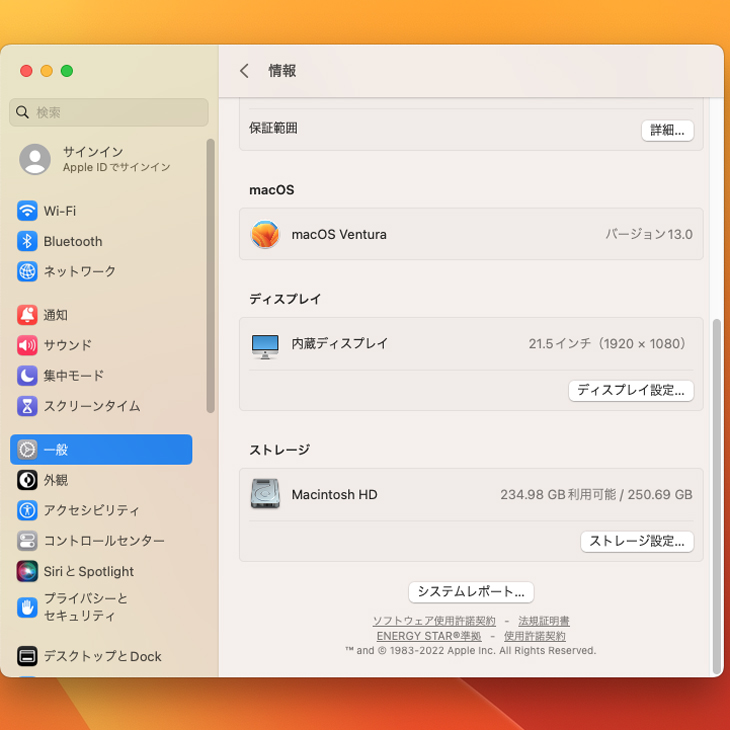Minimize the window with yellow button
730x730 pixels.
point(47,71)
